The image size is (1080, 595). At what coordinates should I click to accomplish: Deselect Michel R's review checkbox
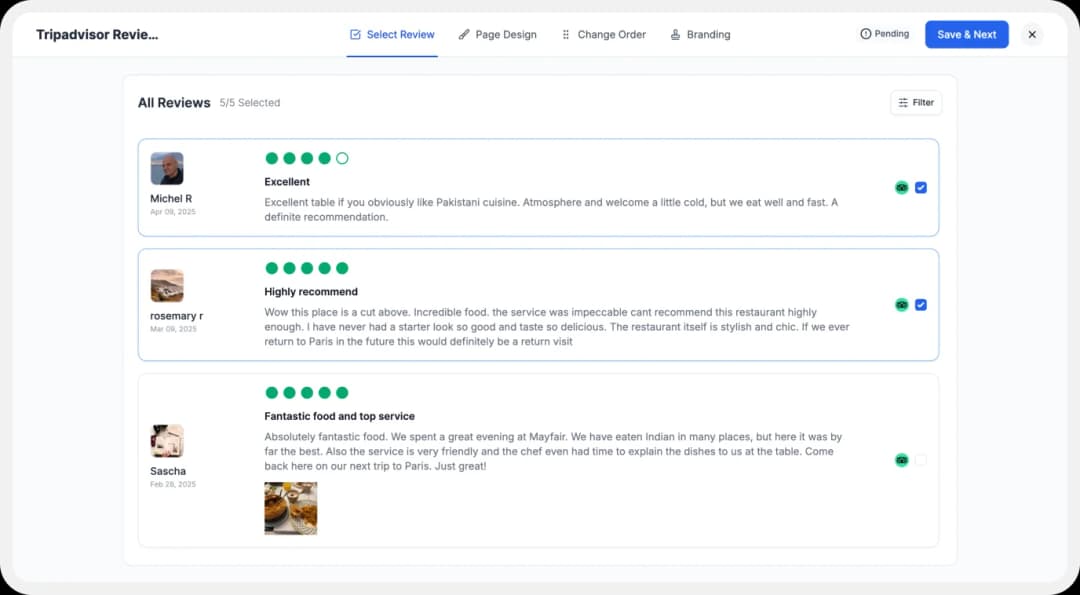(921, 187)
